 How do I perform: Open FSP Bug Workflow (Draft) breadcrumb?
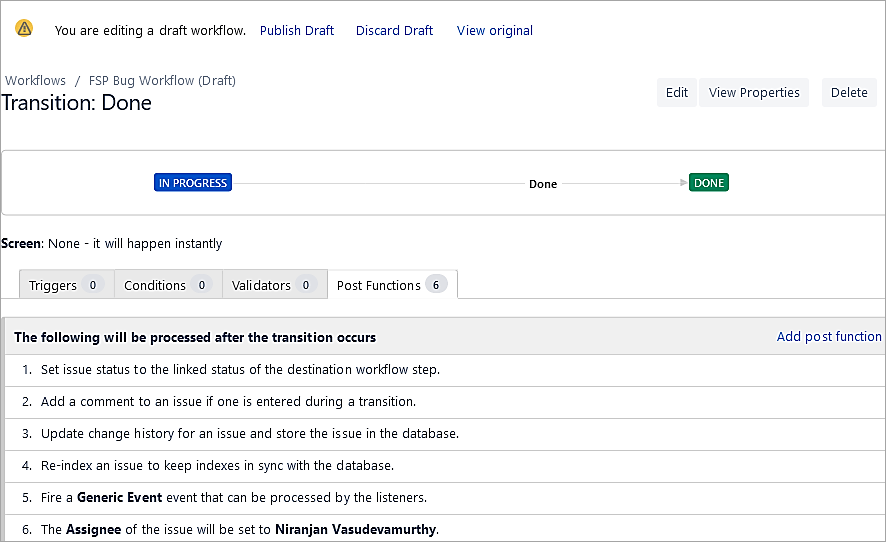(162, 80)
